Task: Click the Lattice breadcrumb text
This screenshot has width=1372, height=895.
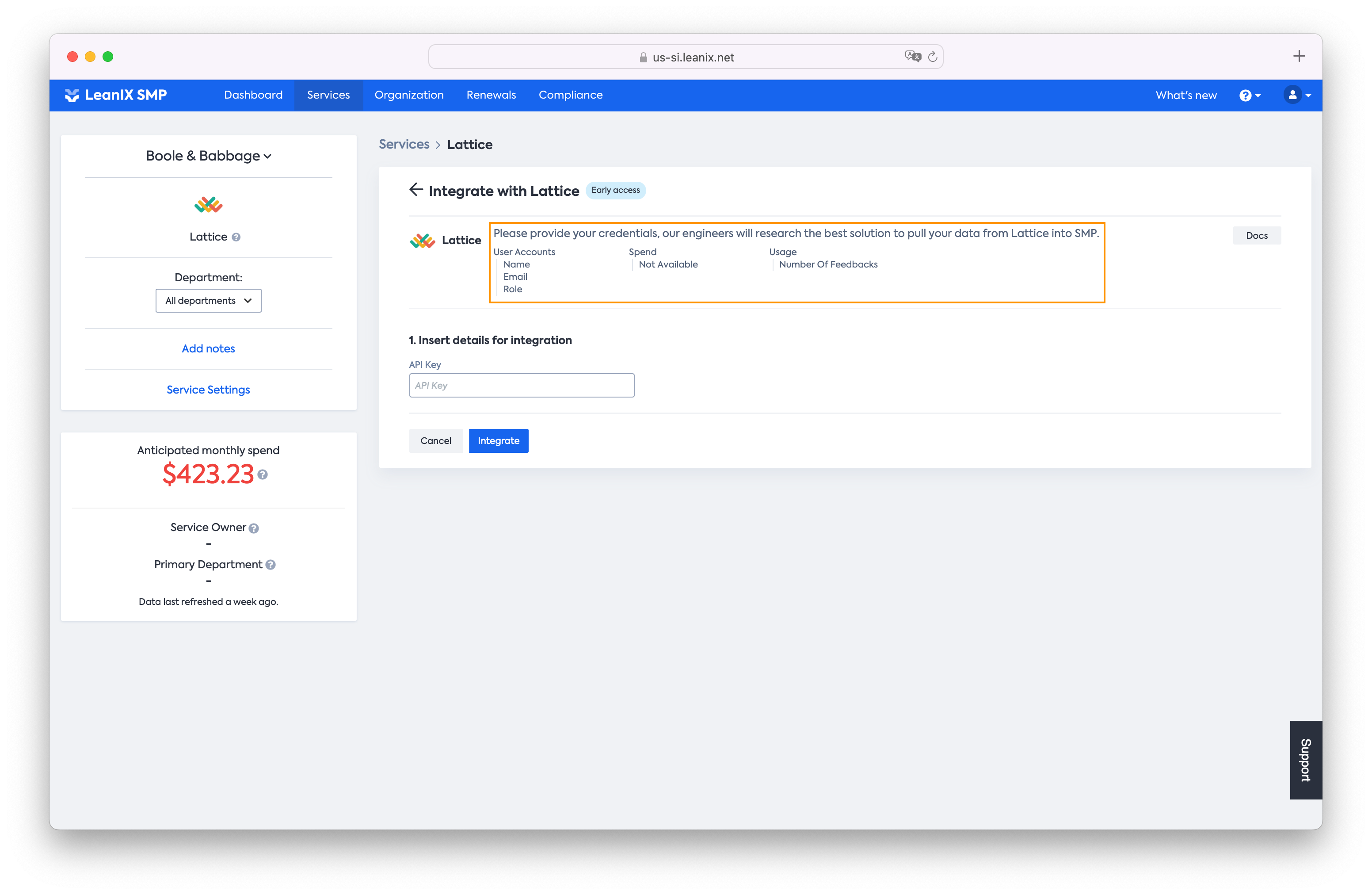Action: (x=470, y=145)
